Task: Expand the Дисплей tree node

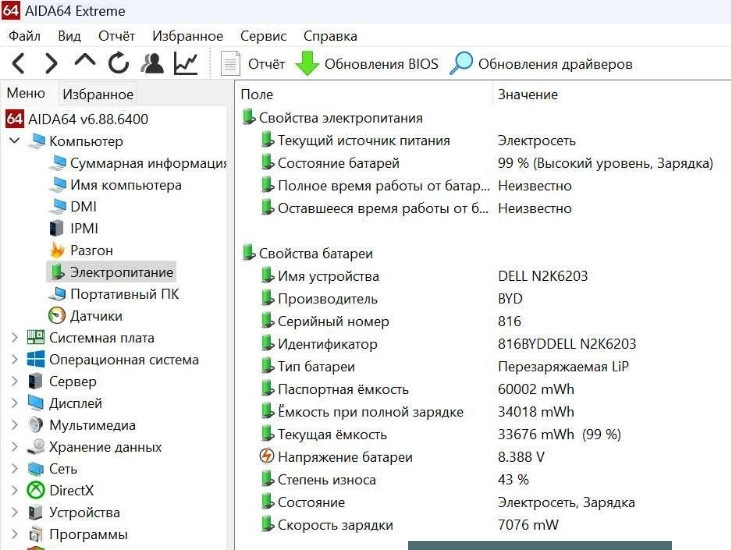Action: point(14,403)
